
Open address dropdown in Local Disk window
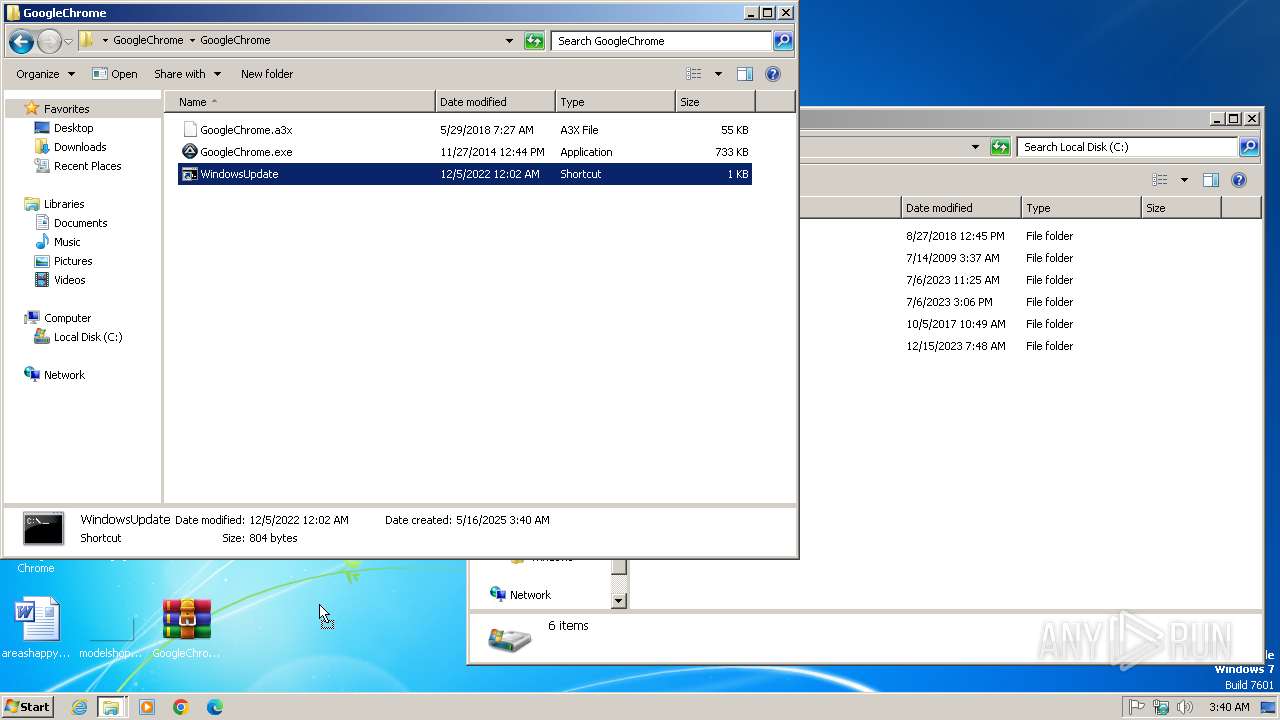pos(975,147)
